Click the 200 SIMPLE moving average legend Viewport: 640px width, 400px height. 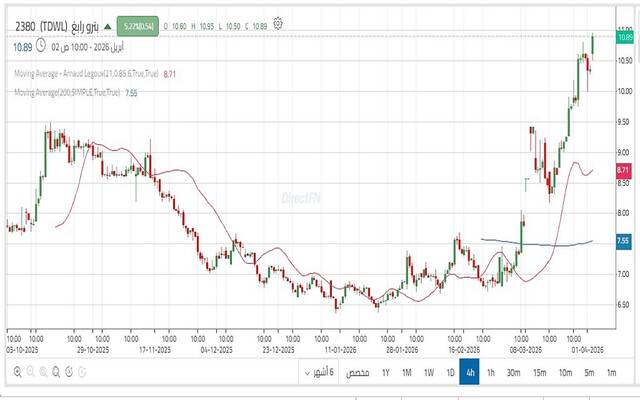[x=66, y=93]
